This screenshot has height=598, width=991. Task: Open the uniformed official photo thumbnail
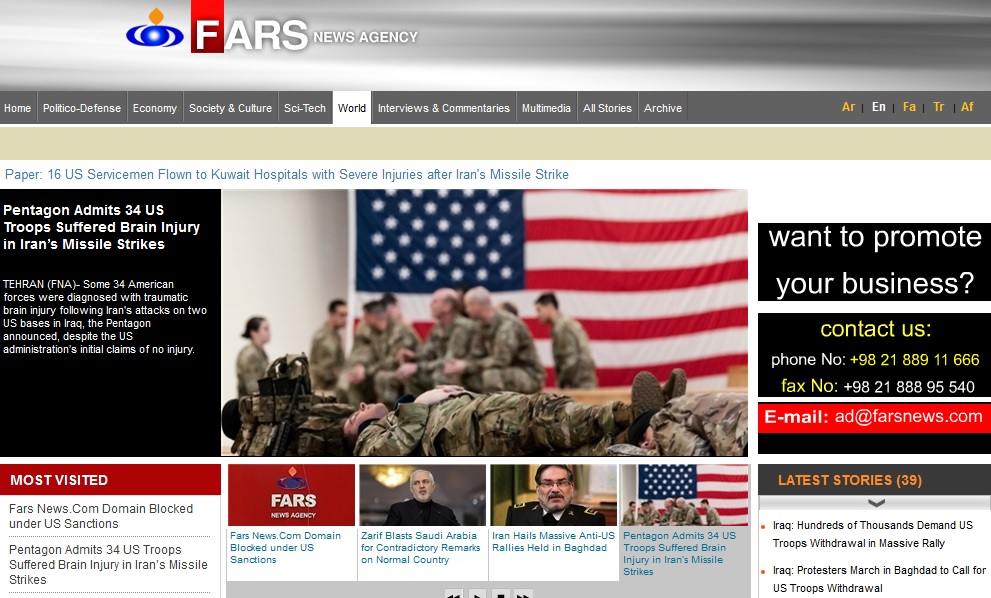pos(553,495)
